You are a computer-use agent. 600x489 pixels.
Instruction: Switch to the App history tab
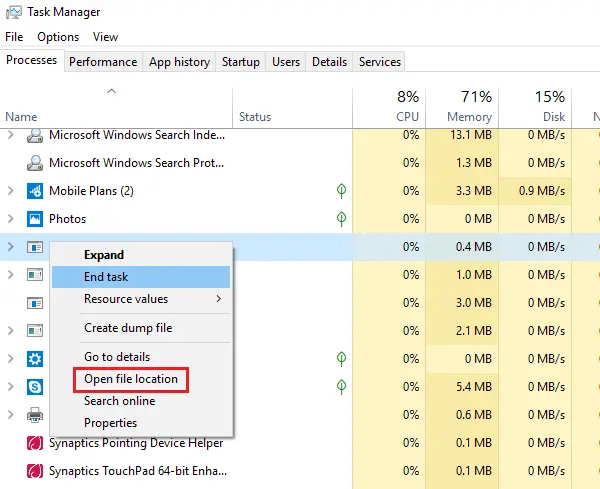coord(179,62)
